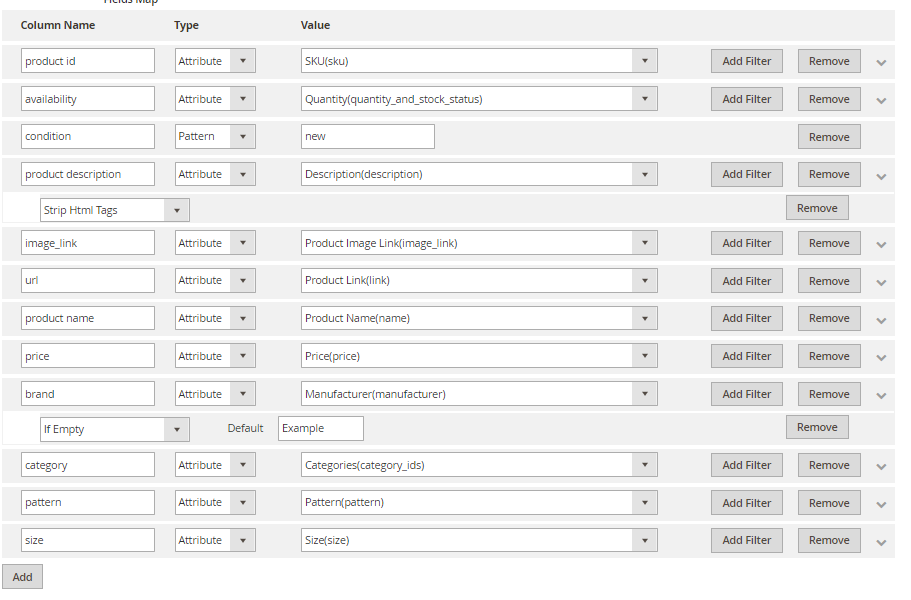Click Add Filter on the url row

[747, 281]
